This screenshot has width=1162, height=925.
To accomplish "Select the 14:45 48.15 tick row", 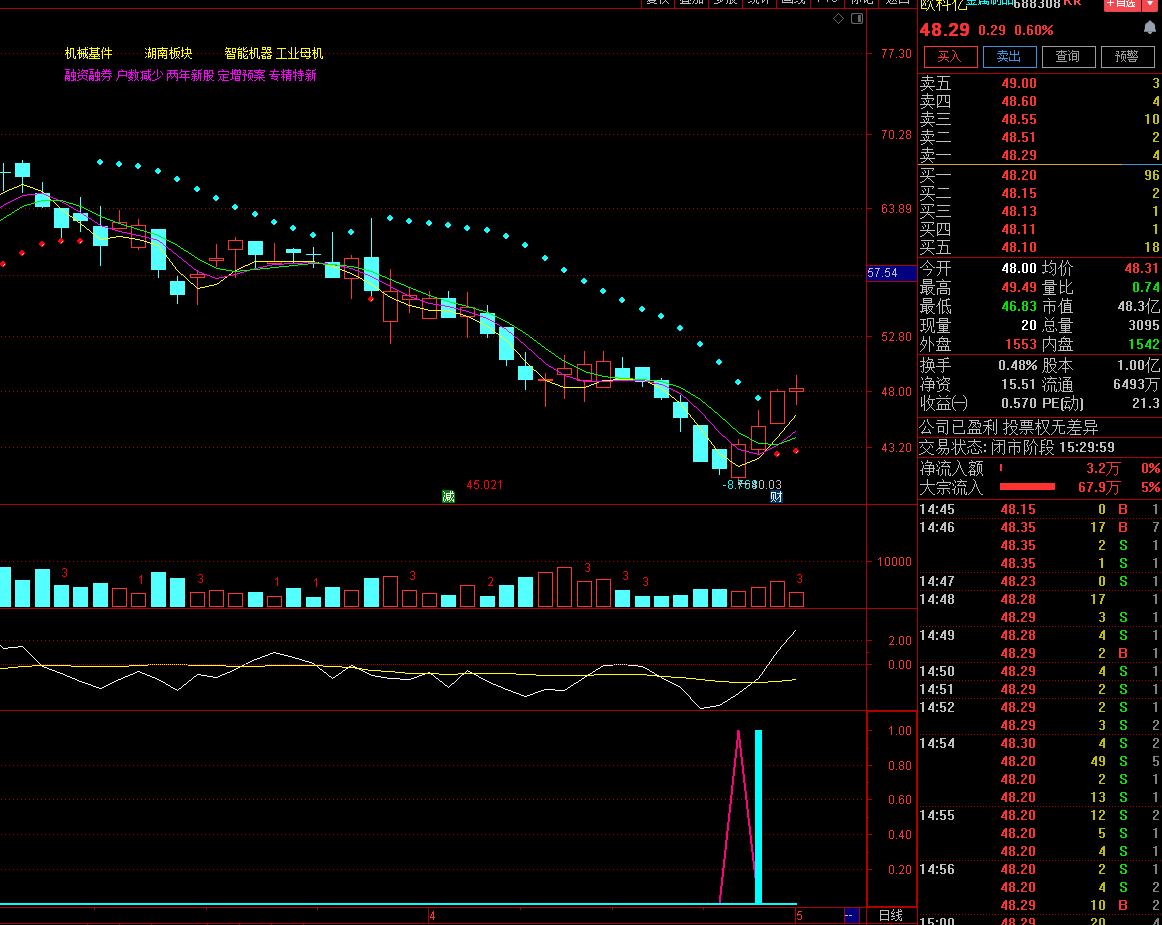I will click(1040, 509).
